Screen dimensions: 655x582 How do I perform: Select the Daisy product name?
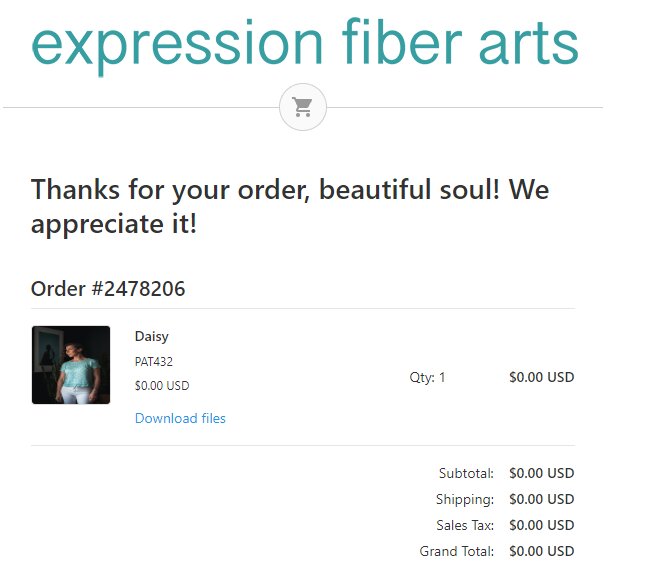152,336
